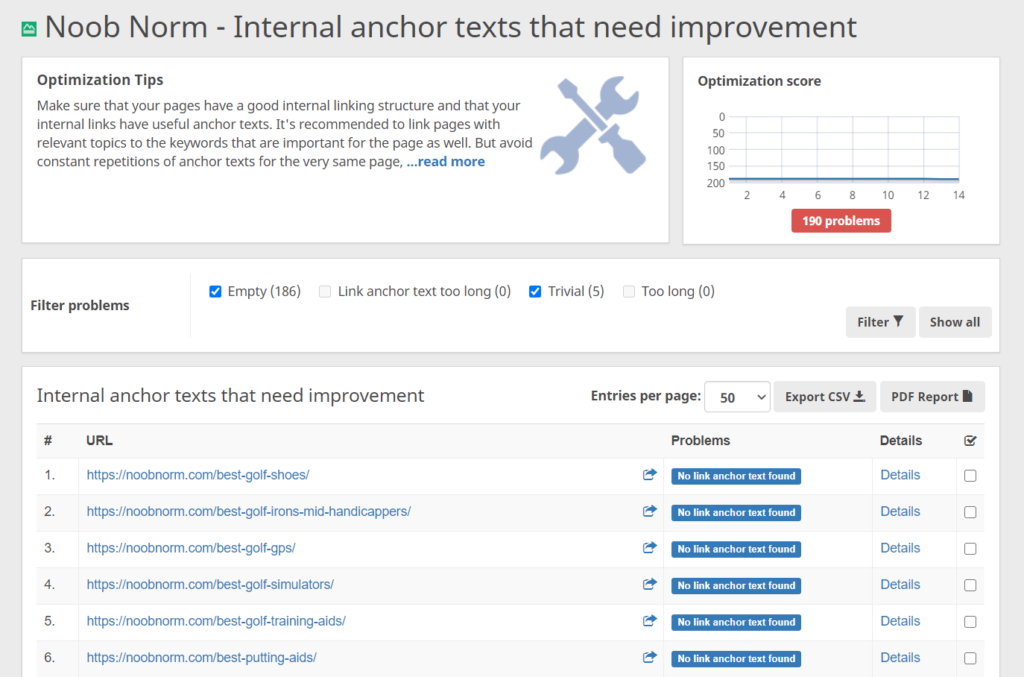1024x677 pixels.
Task: Generate the PDF Report
Action: pyautogui.click(x=932, y=397)
